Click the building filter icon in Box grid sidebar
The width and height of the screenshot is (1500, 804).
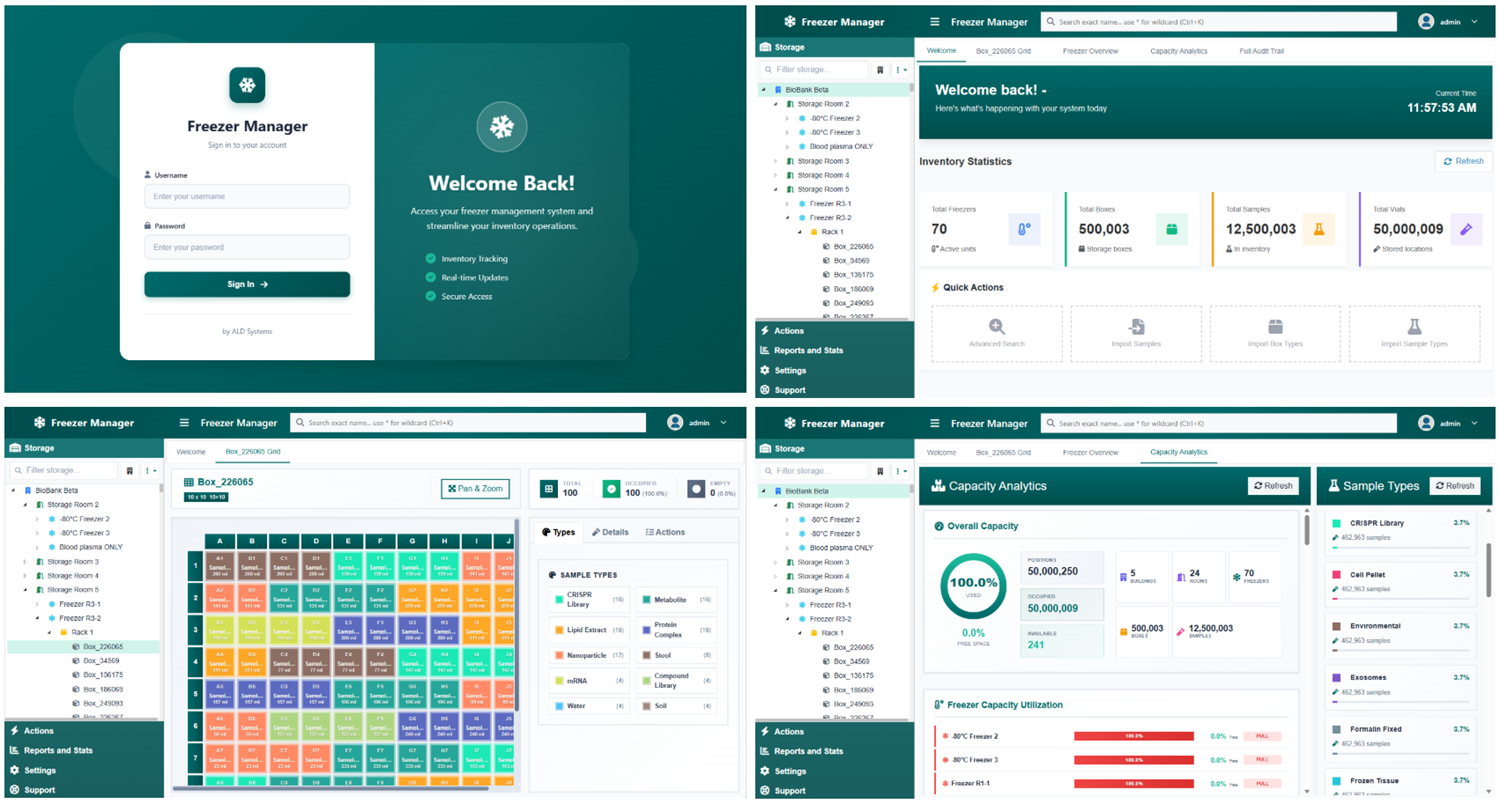click(x=130, y=470)
